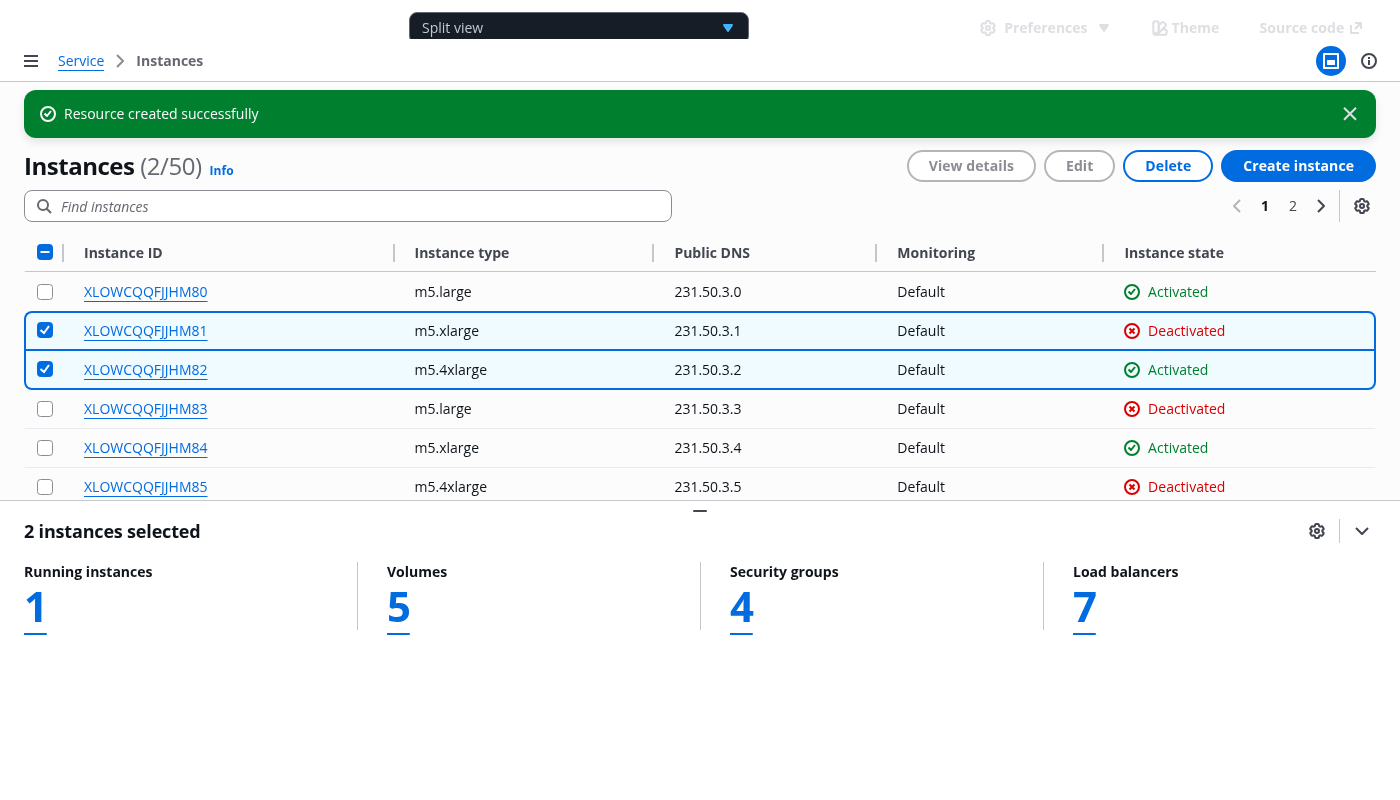
Task: Go to previous page arrow
Action: 1237,206
